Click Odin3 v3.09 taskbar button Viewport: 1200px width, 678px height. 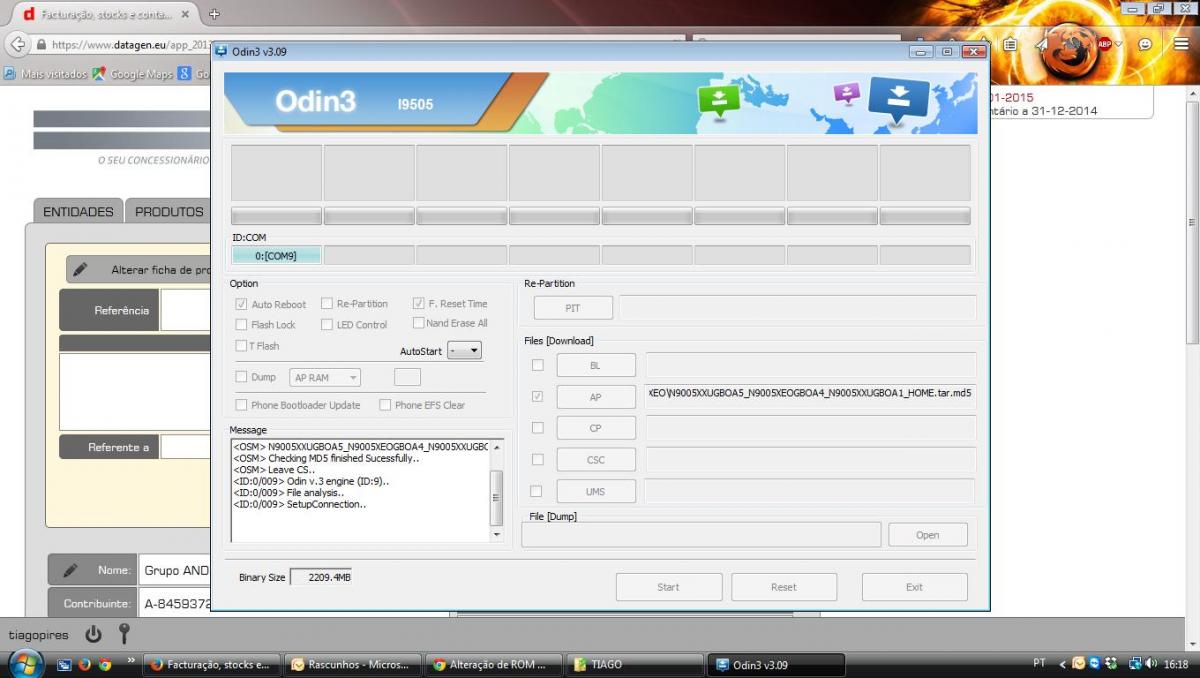click(x=776, y=664)
